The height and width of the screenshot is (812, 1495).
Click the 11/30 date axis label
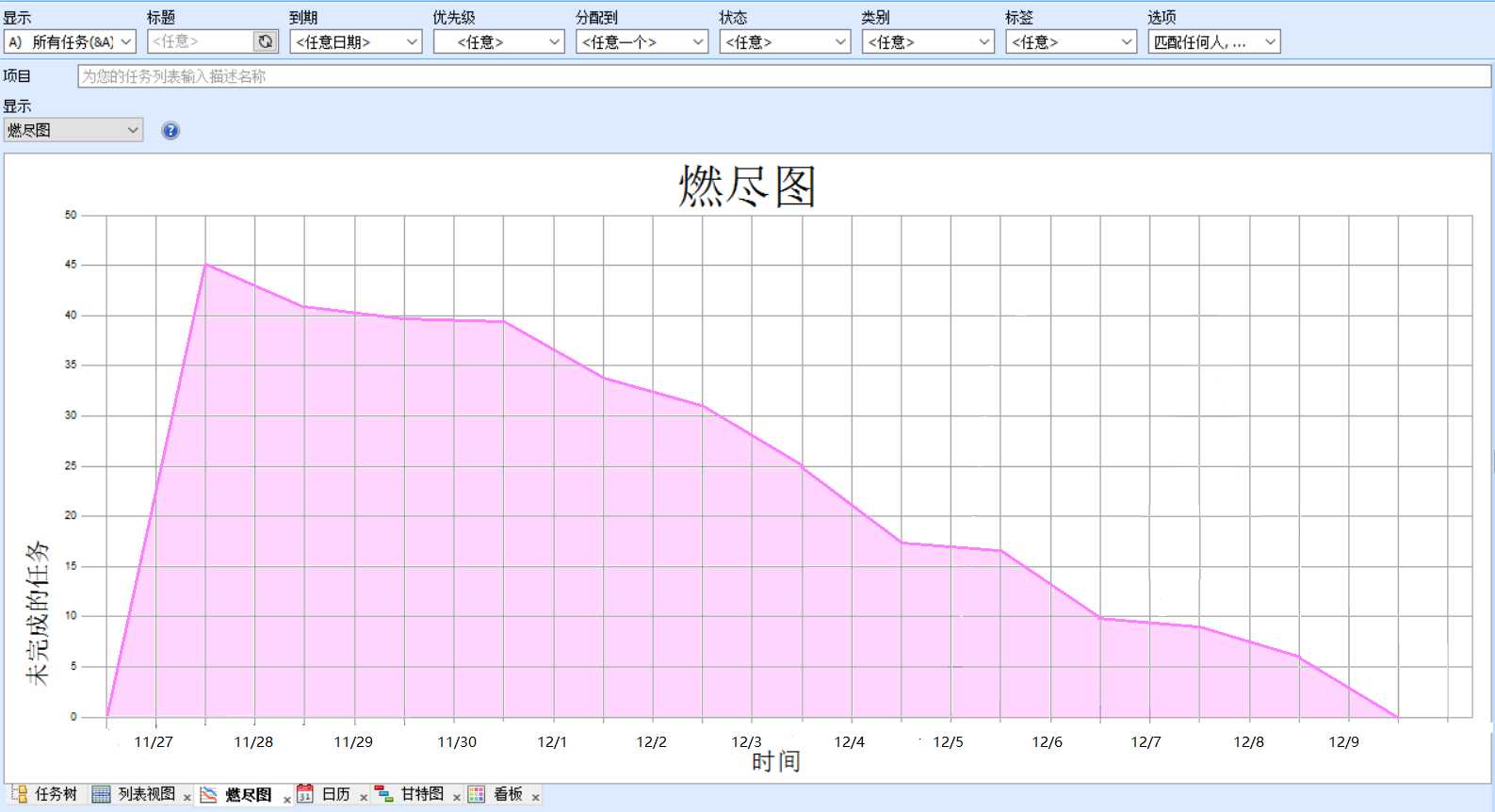click(457, 742)
